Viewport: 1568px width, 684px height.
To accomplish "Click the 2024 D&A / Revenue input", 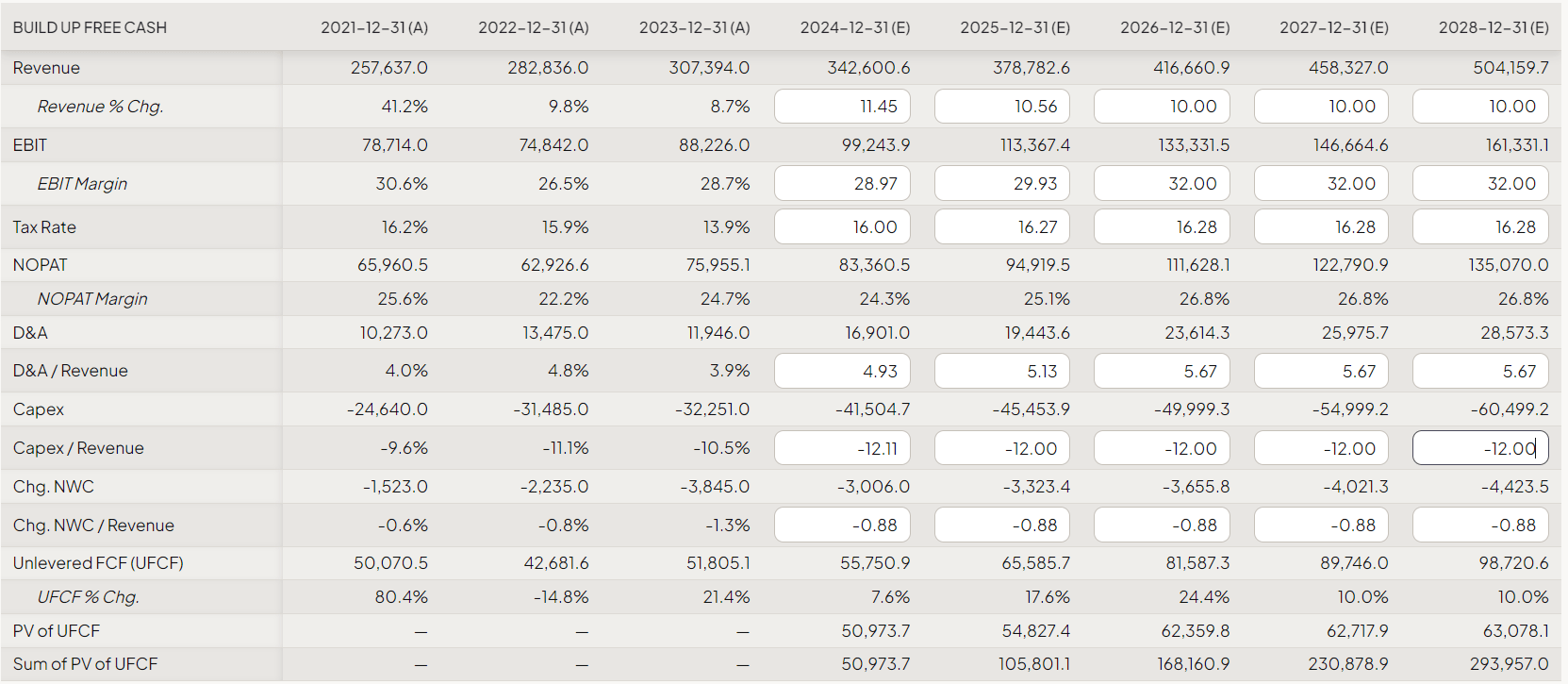I will pos(842,371).
